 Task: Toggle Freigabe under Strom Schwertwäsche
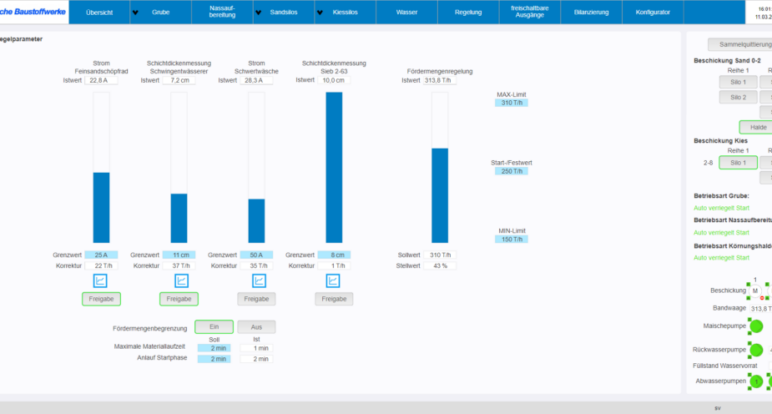[x=256, y=299]
